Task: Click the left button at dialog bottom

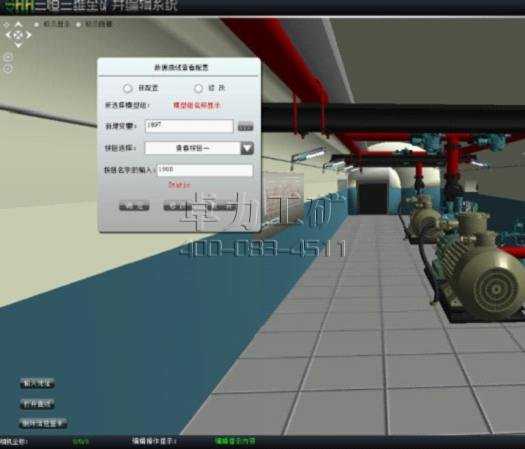Action: click(134, 206)
